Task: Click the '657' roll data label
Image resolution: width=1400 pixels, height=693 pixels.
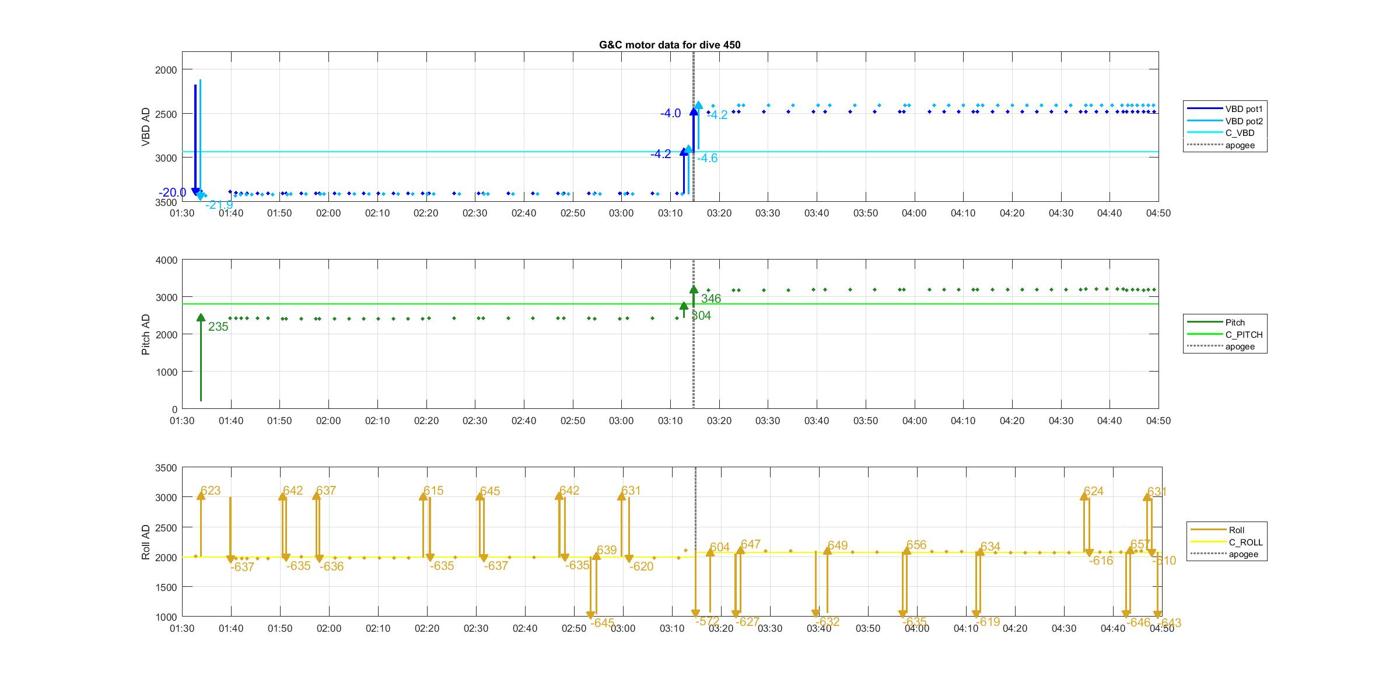Action: [x=1140, y=545]
